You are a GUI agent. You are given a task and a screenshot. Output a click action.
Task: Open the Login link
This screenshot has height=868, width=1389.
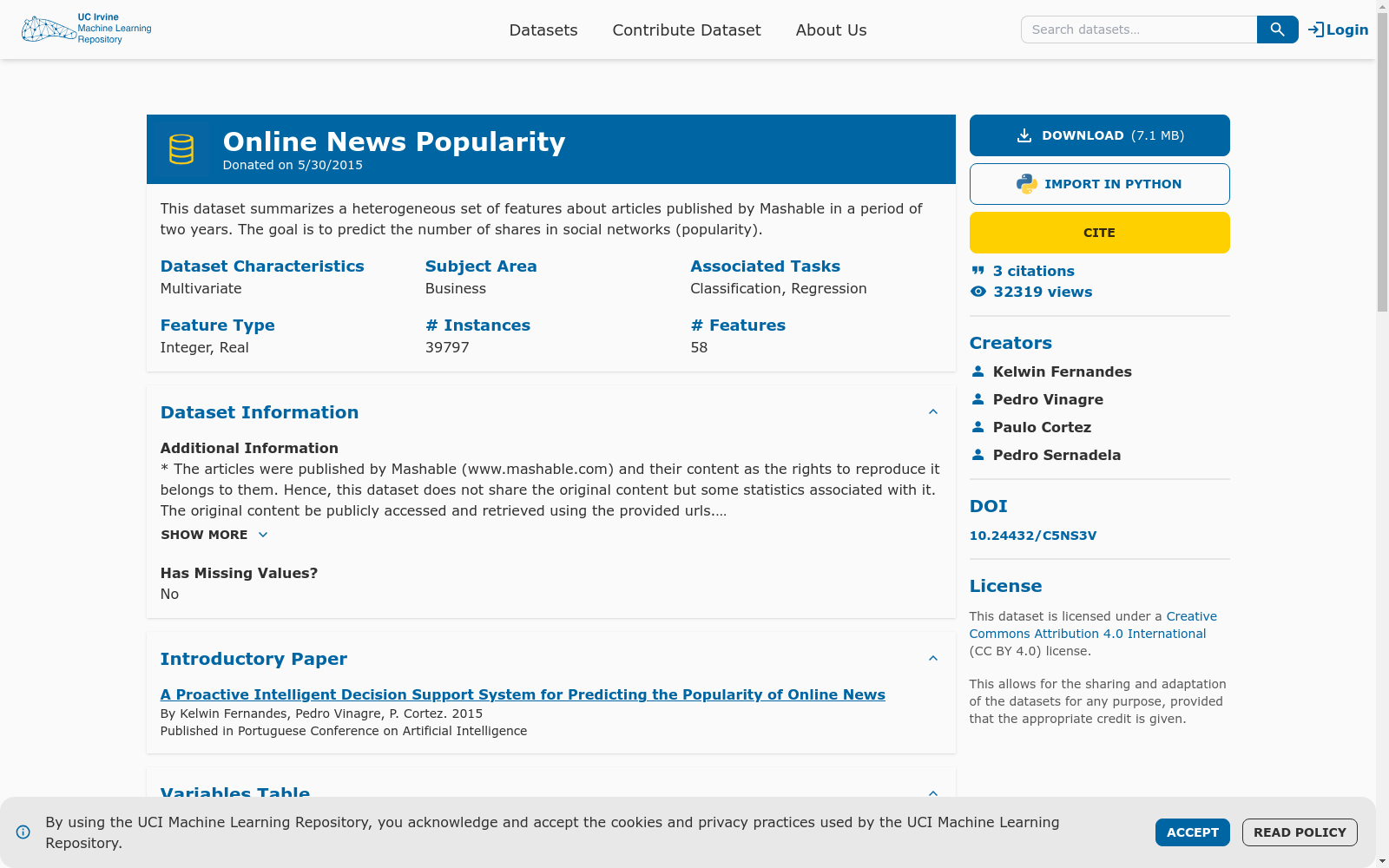(1339, 30)
